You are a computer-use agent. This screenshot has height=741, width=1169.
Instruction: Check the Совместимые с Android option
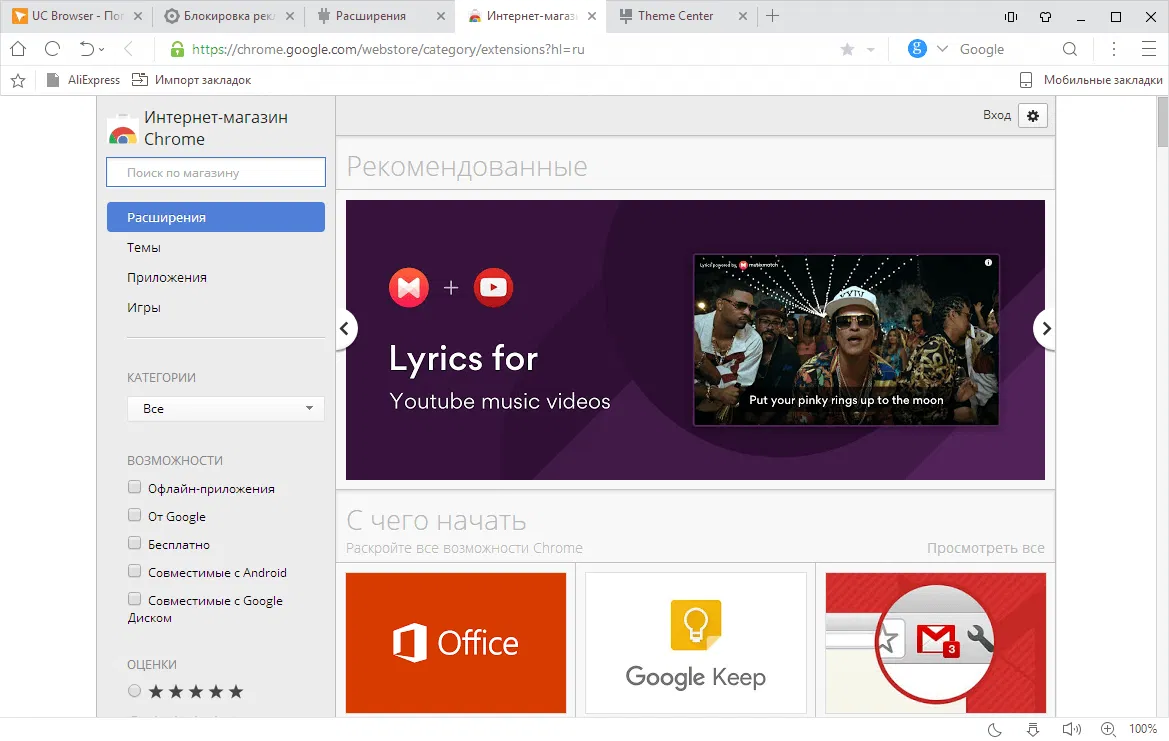click(x=135, y=572)
